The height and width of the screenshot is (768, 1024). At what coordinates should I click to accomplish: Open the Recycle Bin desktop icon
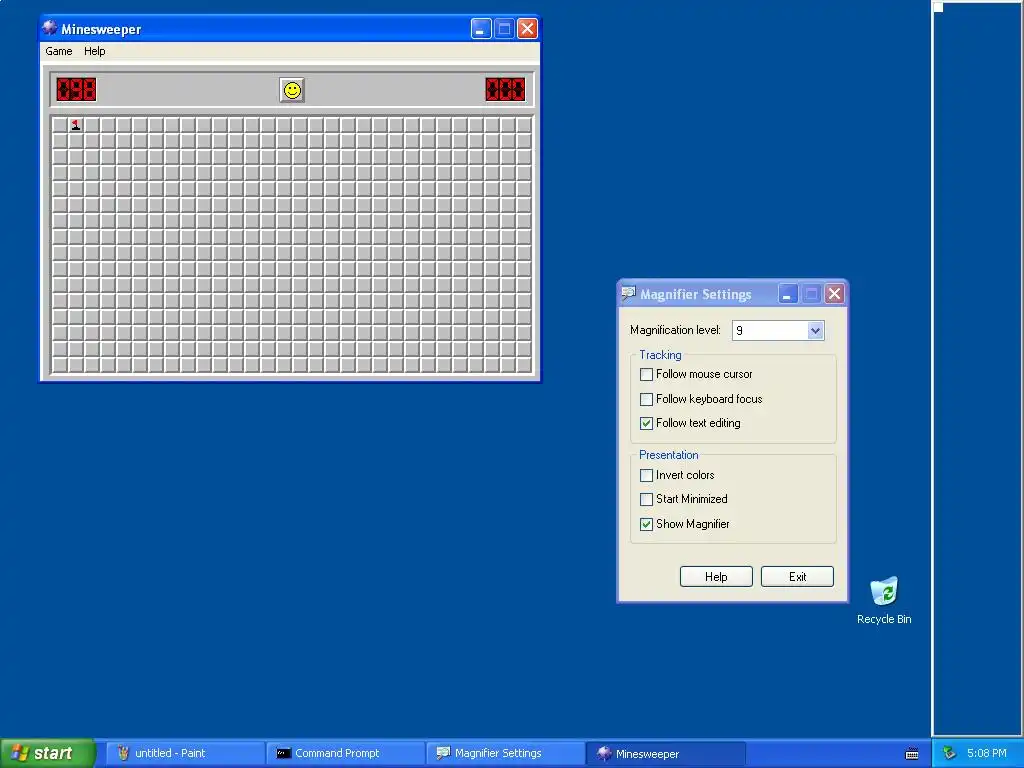click(x=884, y=600)
